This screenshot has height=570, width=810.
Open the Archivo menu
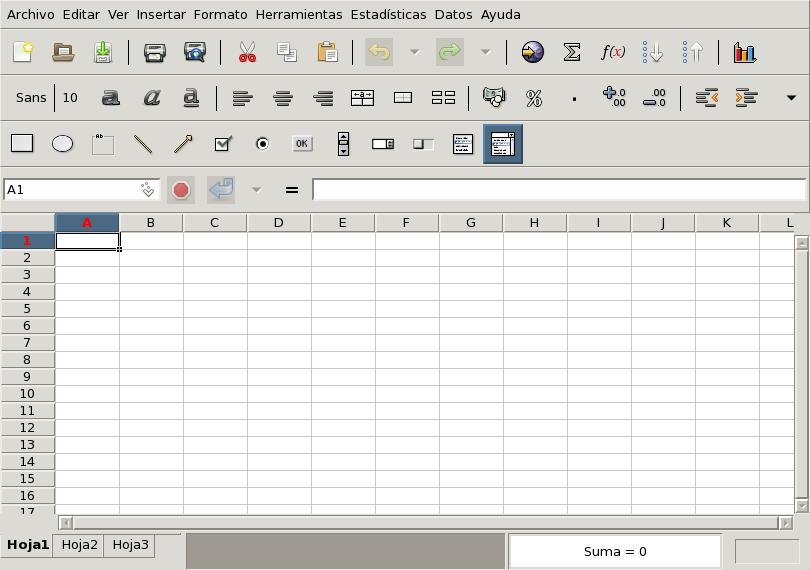(30, 14)
